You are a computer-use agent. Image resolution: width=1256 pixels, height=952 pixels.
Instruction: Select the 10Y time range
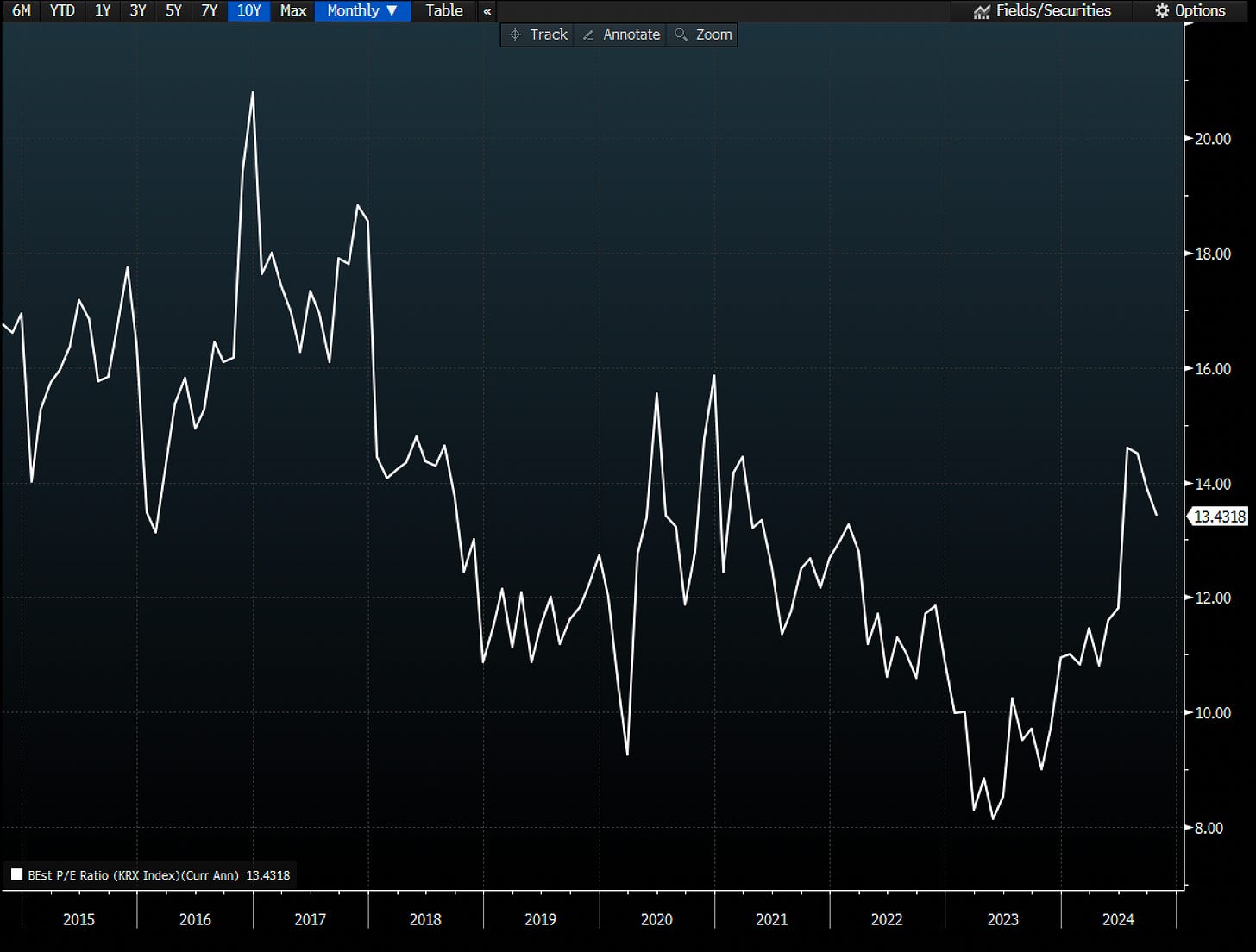248,10
